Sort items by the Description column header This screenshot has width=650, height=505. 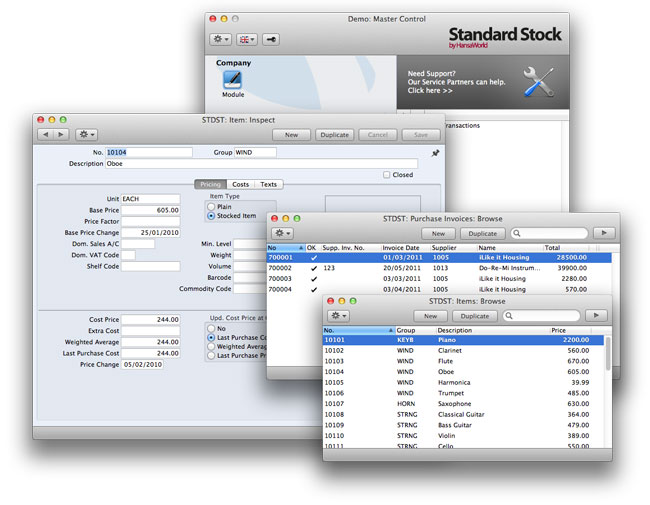click(492, 330)
